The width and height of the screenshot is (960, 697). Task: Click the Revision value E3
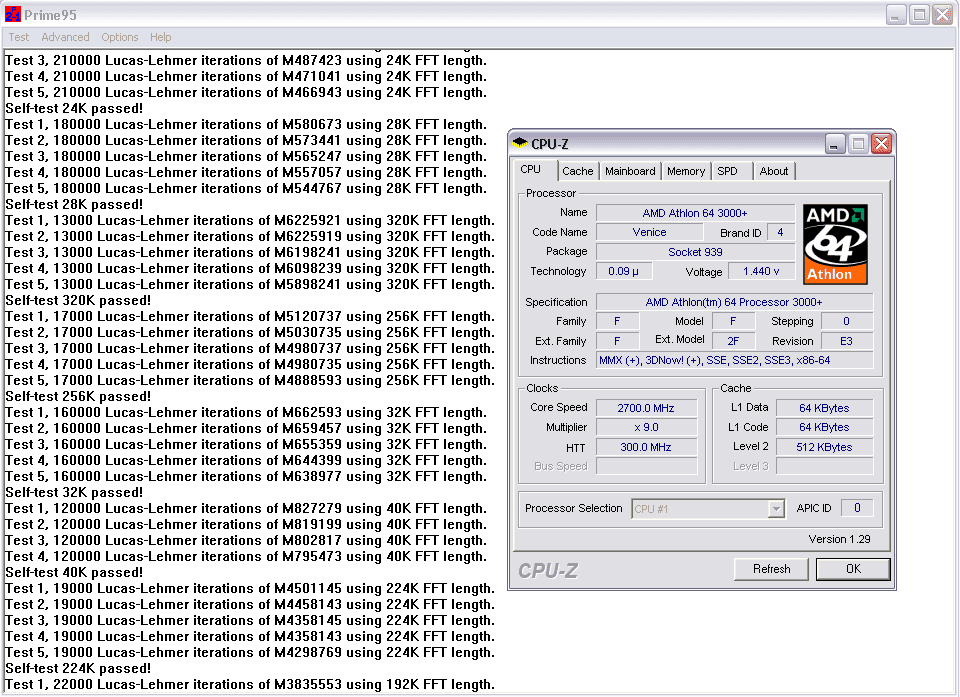pyautogui.click(x=846, y=341)
